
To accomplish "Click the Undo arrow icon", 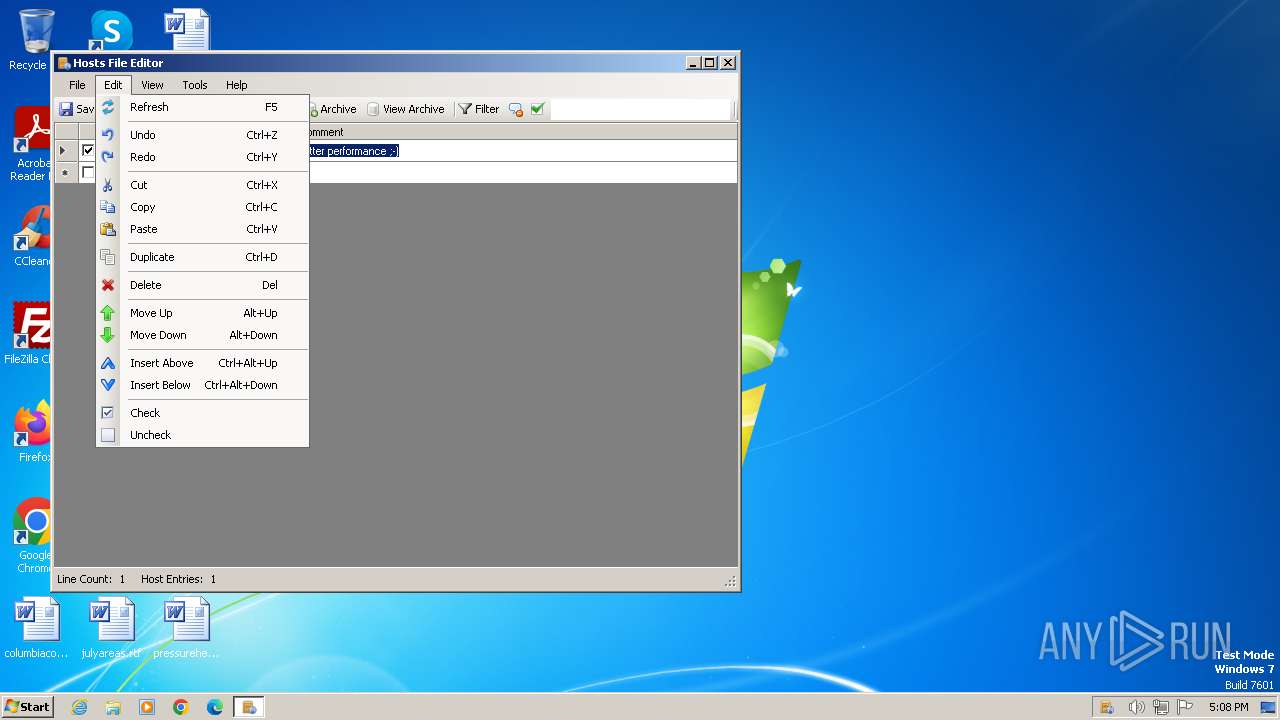I will point(108,135).
